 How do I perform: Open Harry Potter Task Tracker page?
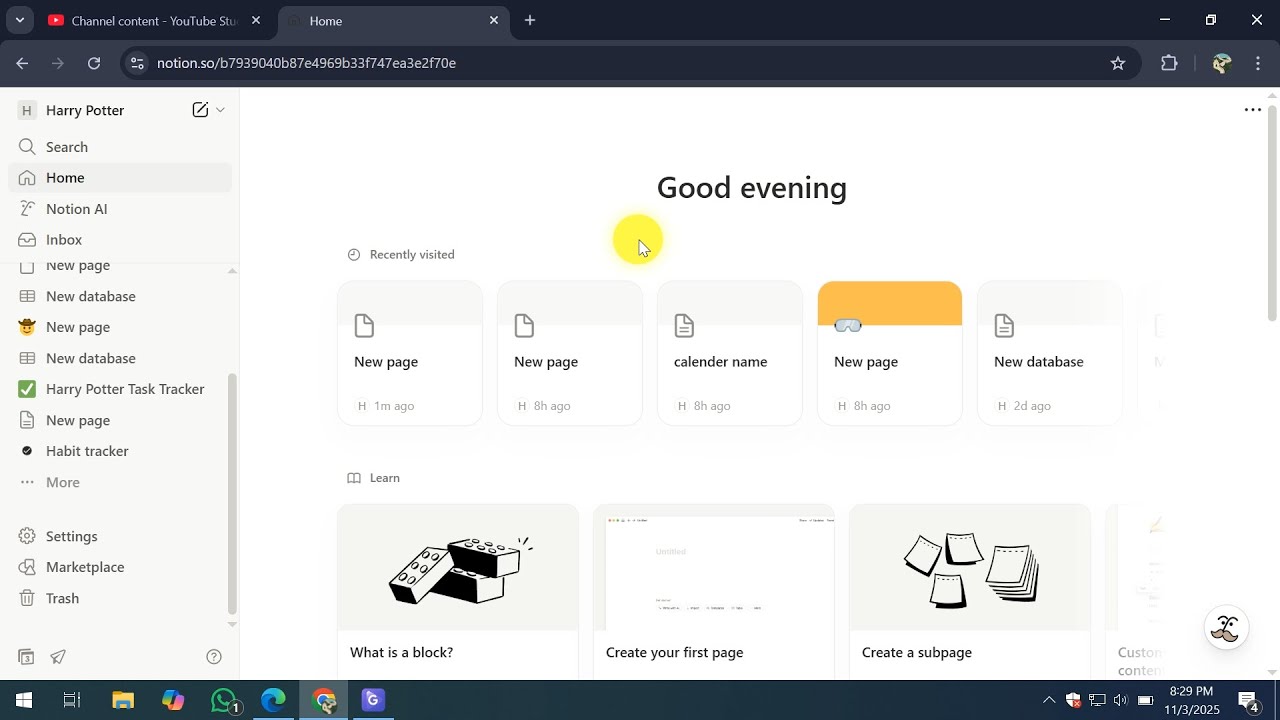coord(120,389)
